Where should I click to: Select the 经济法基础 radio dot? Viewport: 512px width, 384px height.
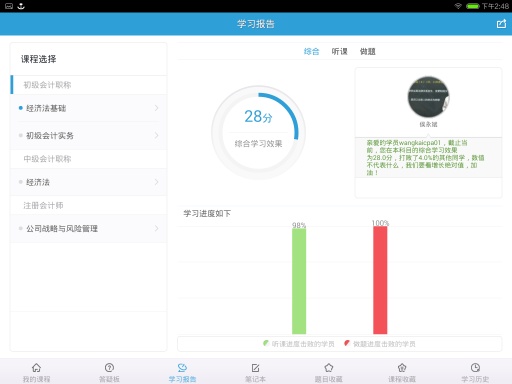tap(21, 108)
